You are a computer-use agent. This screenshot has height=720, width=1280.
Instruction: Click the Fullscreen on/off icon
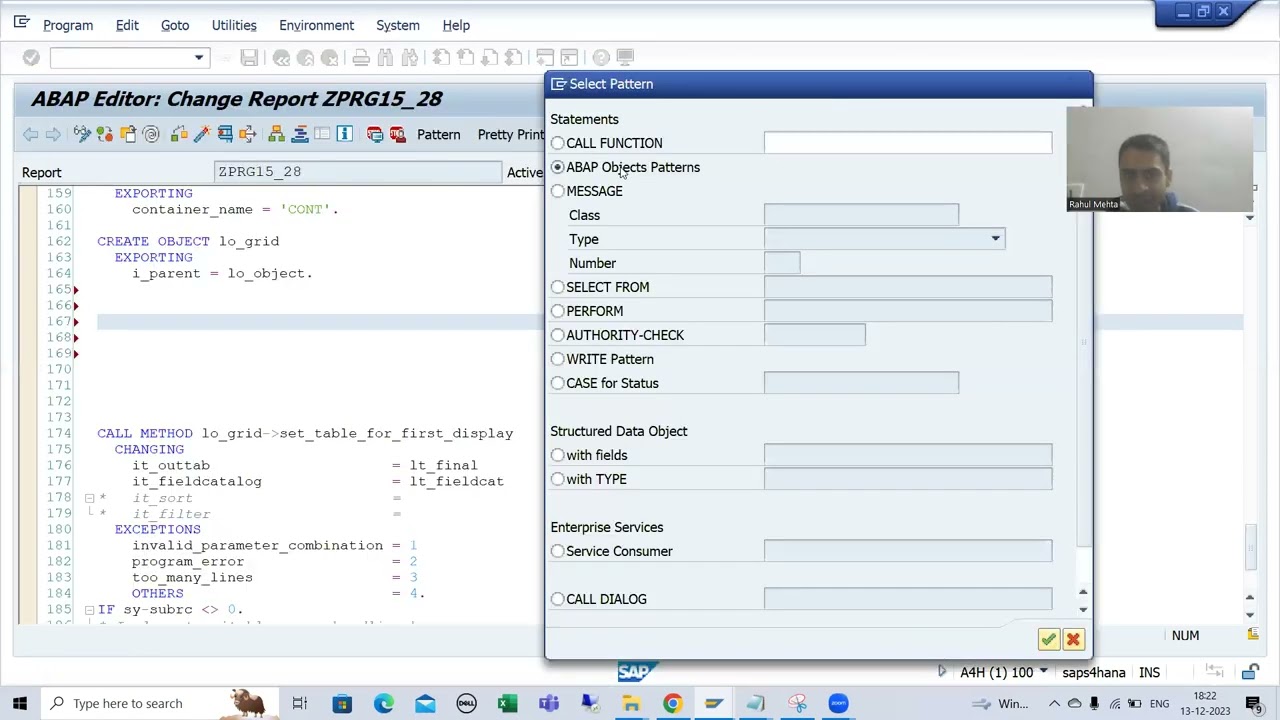click(322, 134)
